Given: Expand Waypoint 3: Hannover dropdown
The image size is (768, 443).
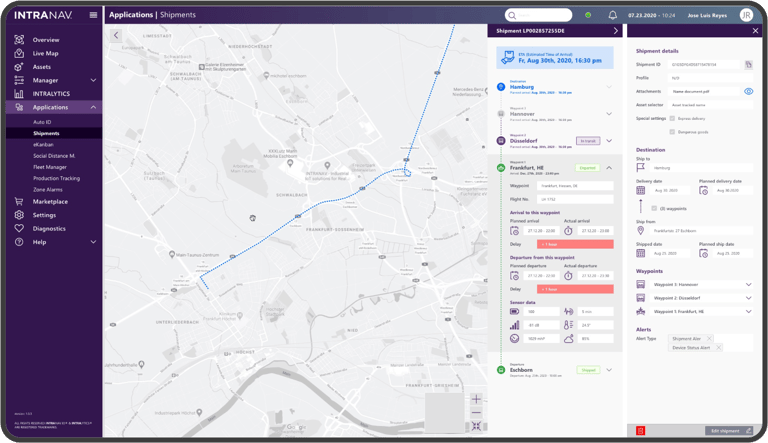Looking at the screenshot, I should (x=748, y=284).
